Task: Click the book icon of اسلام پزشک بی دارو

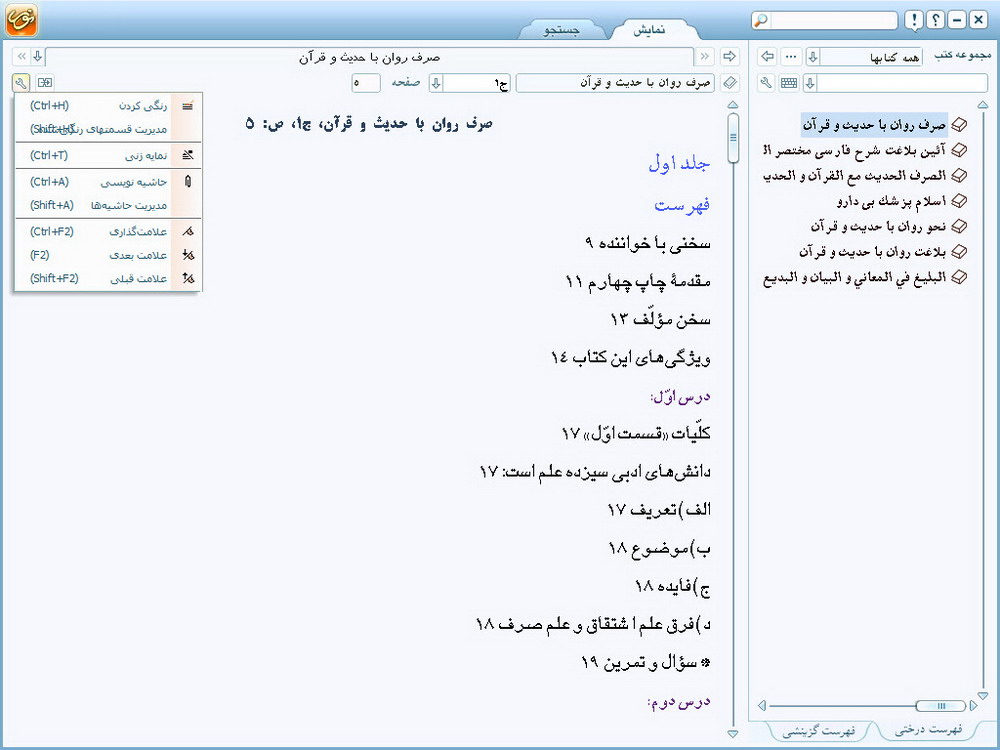Action: pyautogui.click(x=959, y=201)
